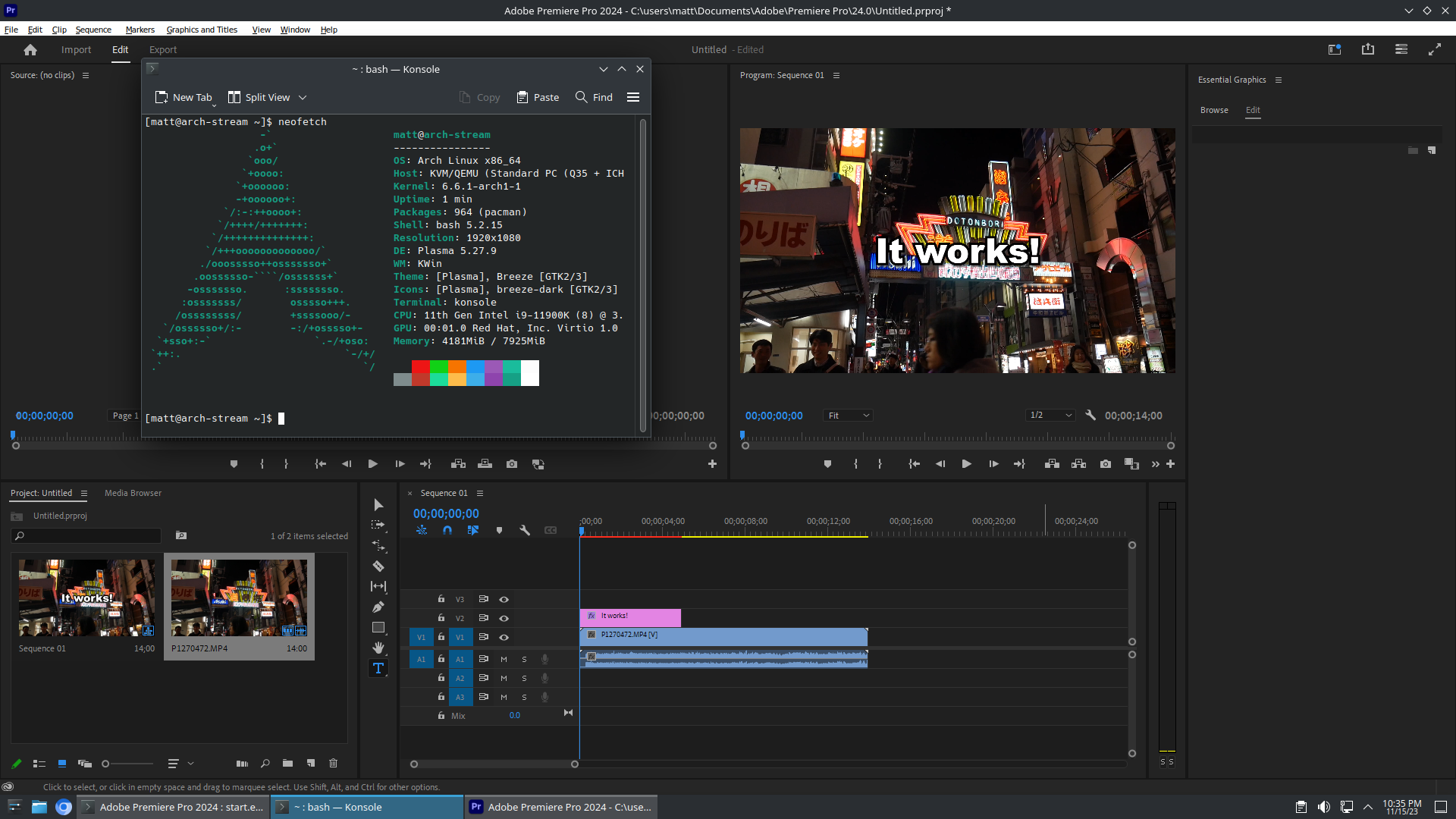Add marker in Sequence 01 timeline

(x=499, y=531)
